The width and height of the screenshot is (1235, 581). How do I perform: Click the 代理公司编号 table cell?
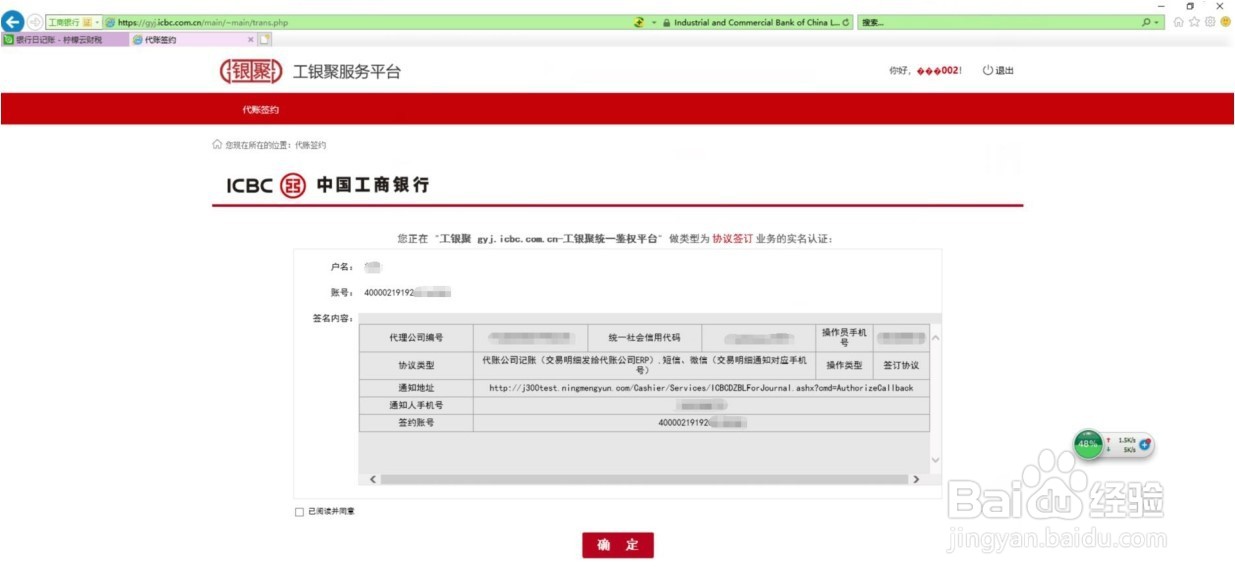[416, 338]
